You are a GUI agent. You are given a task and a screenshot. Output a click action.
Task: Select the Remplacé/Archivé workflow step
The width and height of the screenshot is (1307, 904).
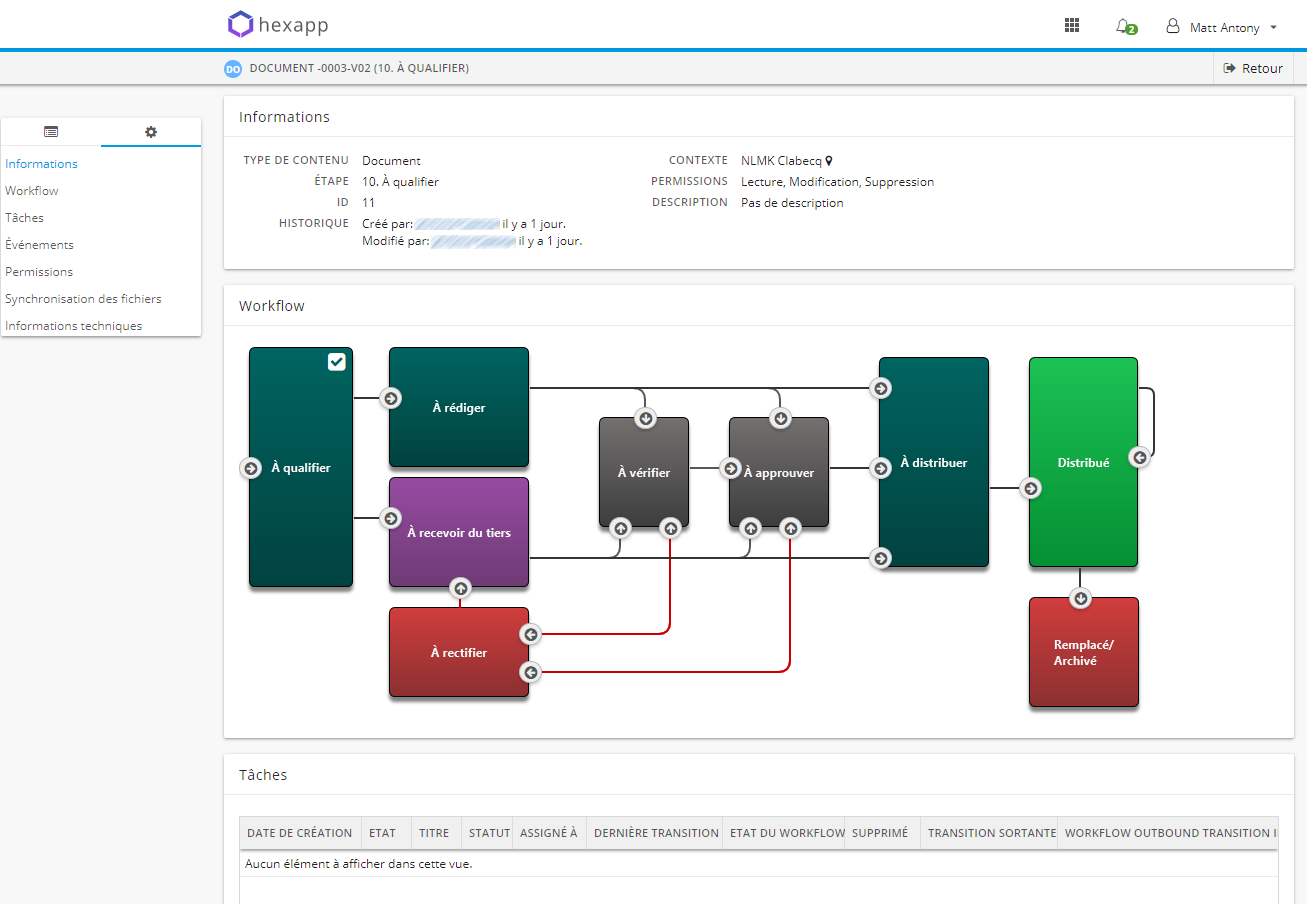tap(1084, 652)
